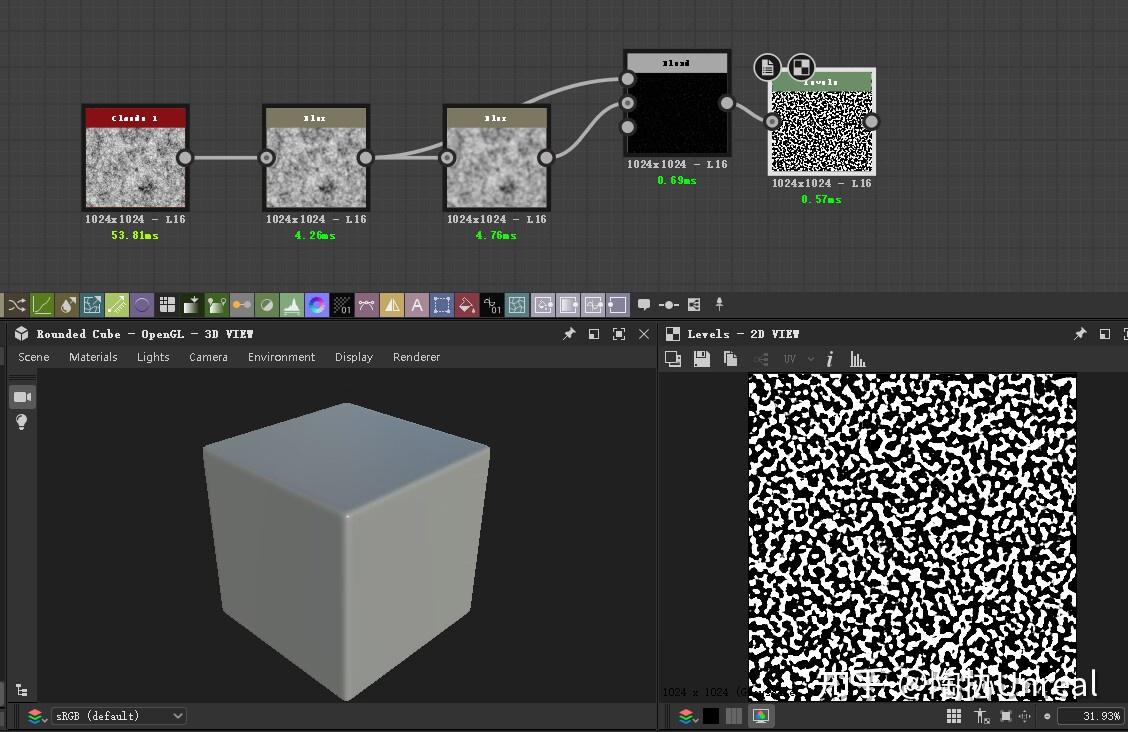This screenshot has width=1128, height=732.
Task: Save the 2D view image to disk
Action: (x=700, y=358)
